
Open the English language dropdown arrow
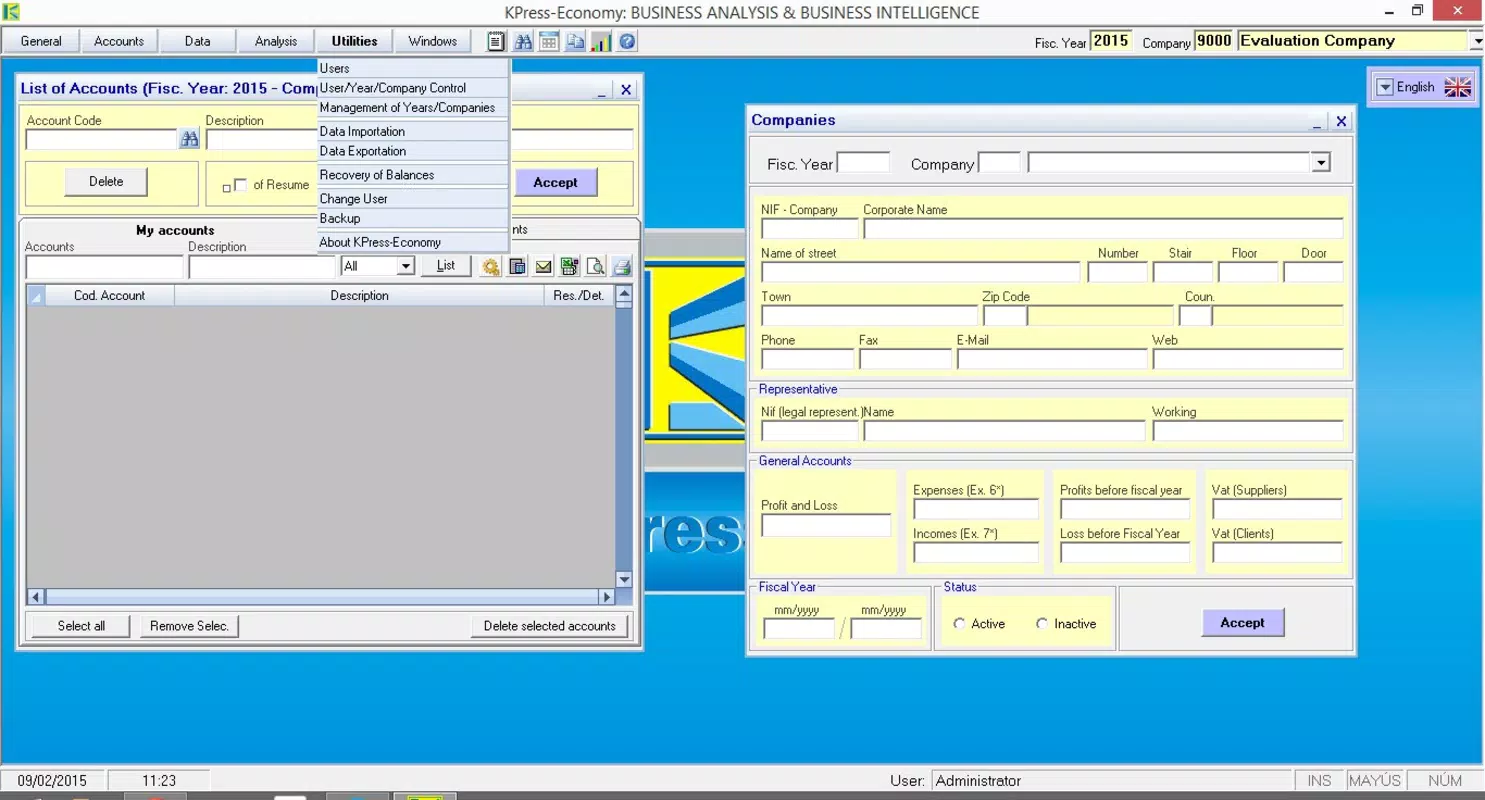(1385, 87)
